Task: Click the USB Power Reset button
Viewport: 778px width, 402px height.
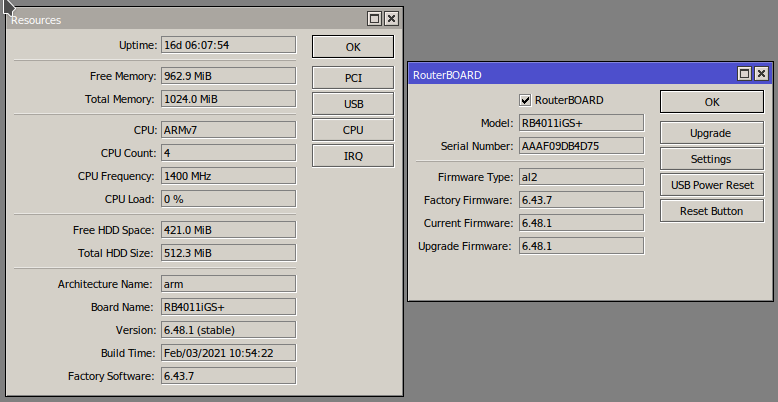Action: pyautogui.click(x=712, y=185)
